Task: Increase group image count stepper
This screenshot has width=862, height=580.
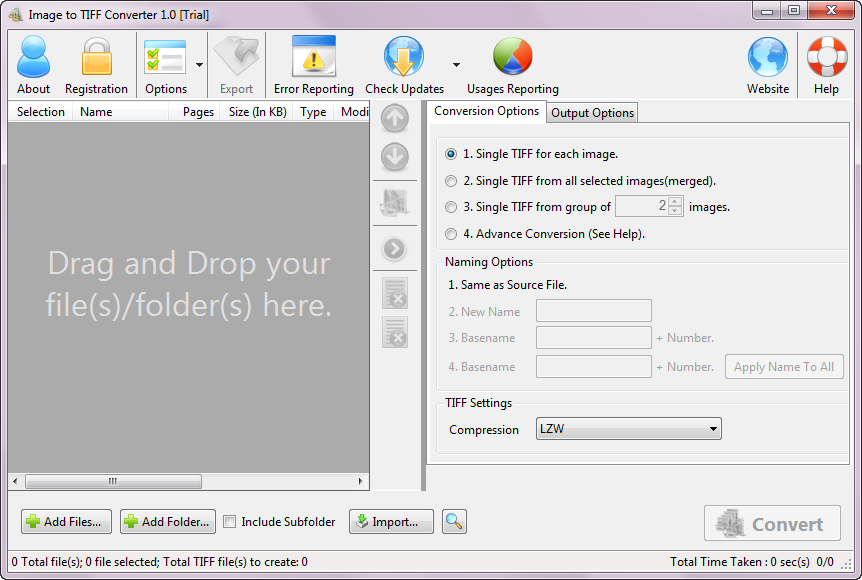Action: [676, 202]
